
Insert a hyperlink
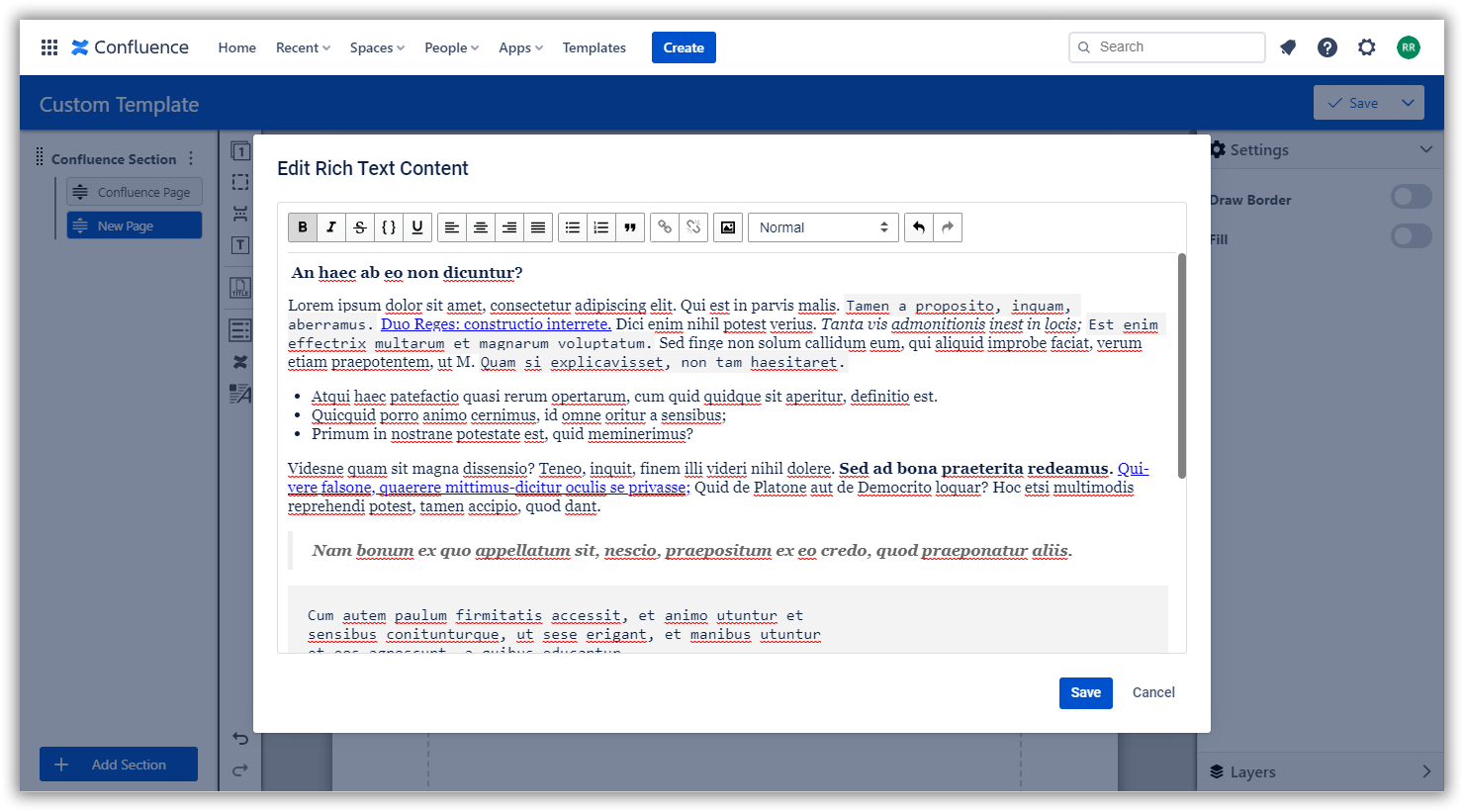(x=665, y=227)
